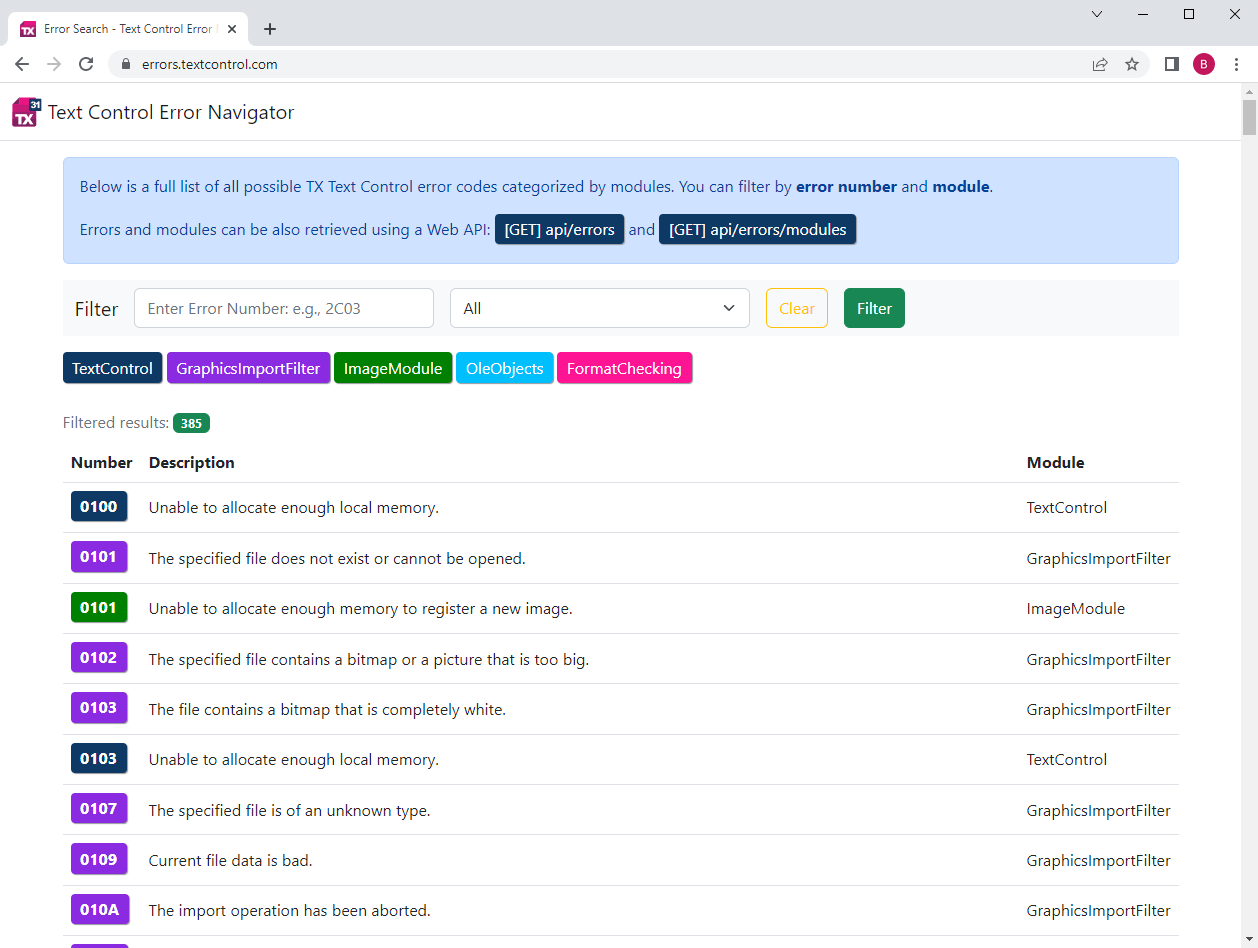Click green error badge 0101

[x=99, y=607]
